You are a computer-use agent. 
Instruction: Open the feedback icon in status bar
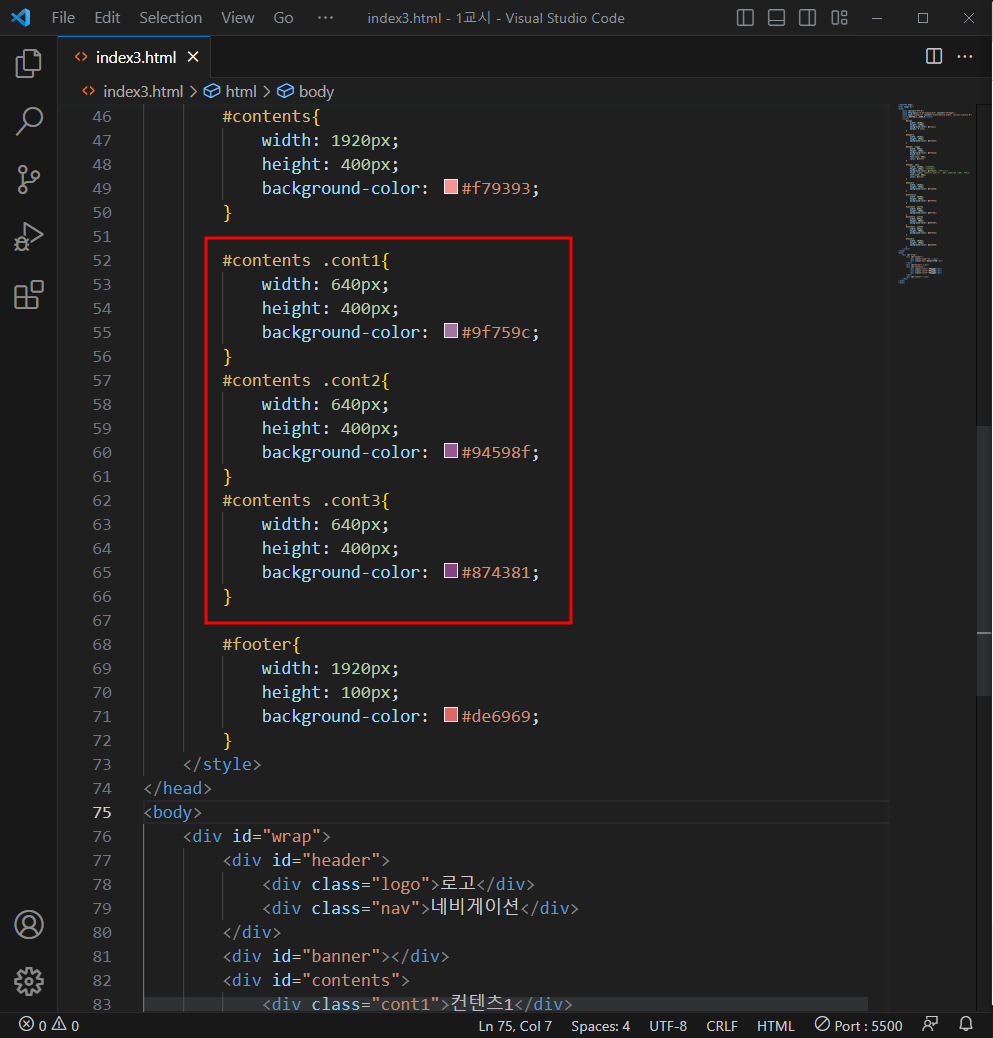931,1025
